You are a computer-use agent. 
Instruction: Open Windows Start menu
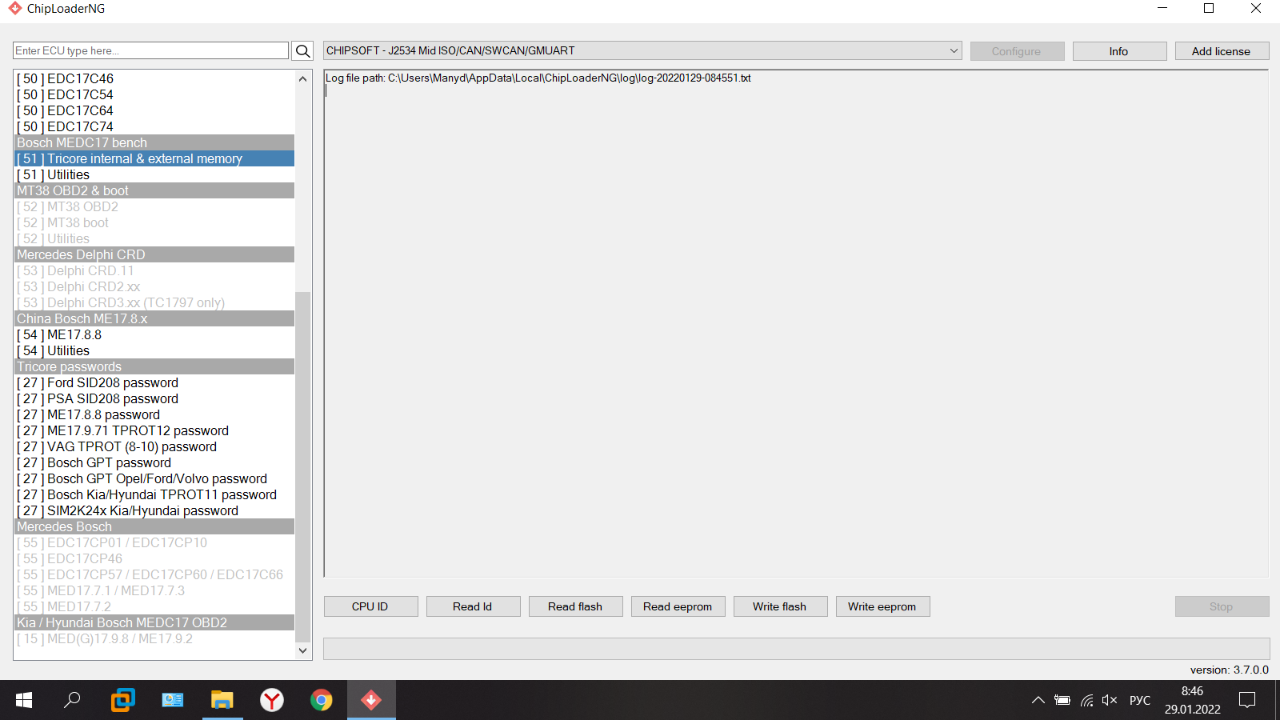23,700
